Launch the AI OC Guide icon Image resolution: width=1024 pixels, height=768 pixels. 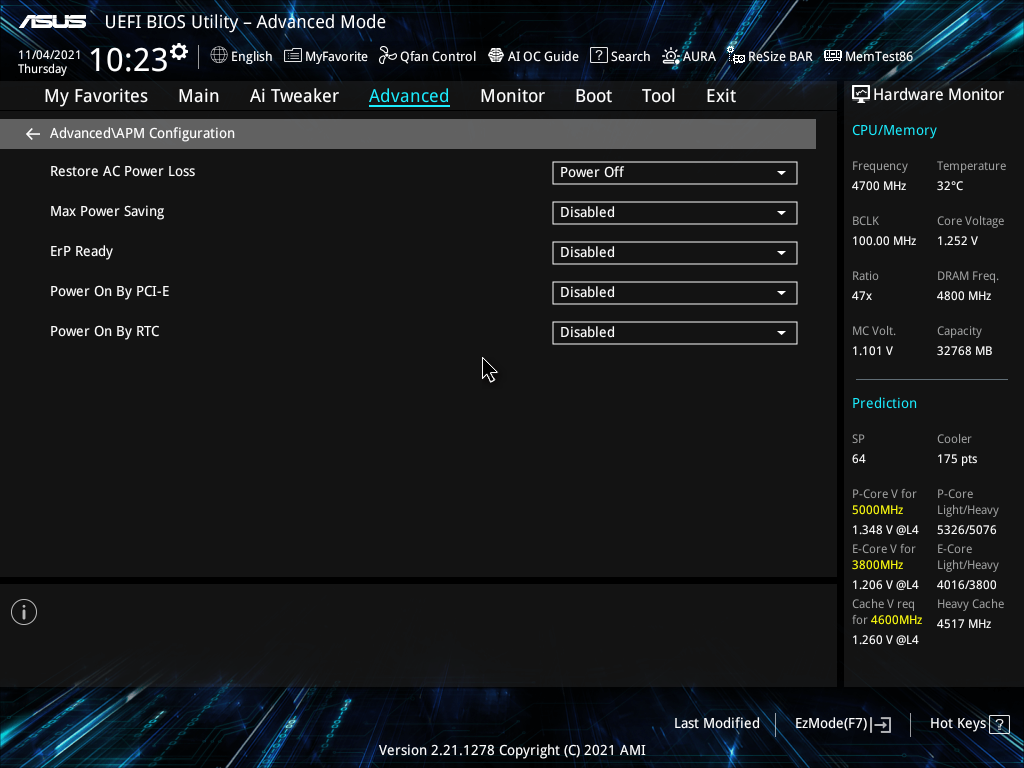click(496, 56)
